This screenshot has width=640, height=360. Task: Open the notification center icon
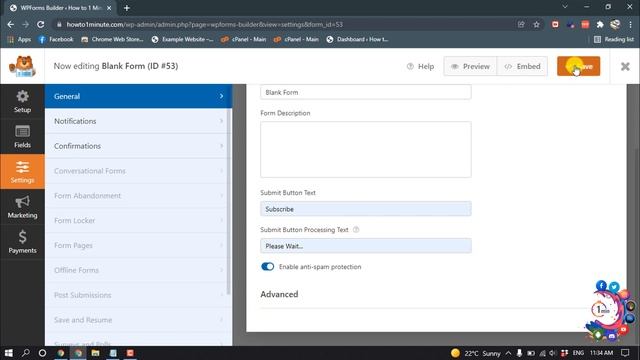click(x=625, y=353)
